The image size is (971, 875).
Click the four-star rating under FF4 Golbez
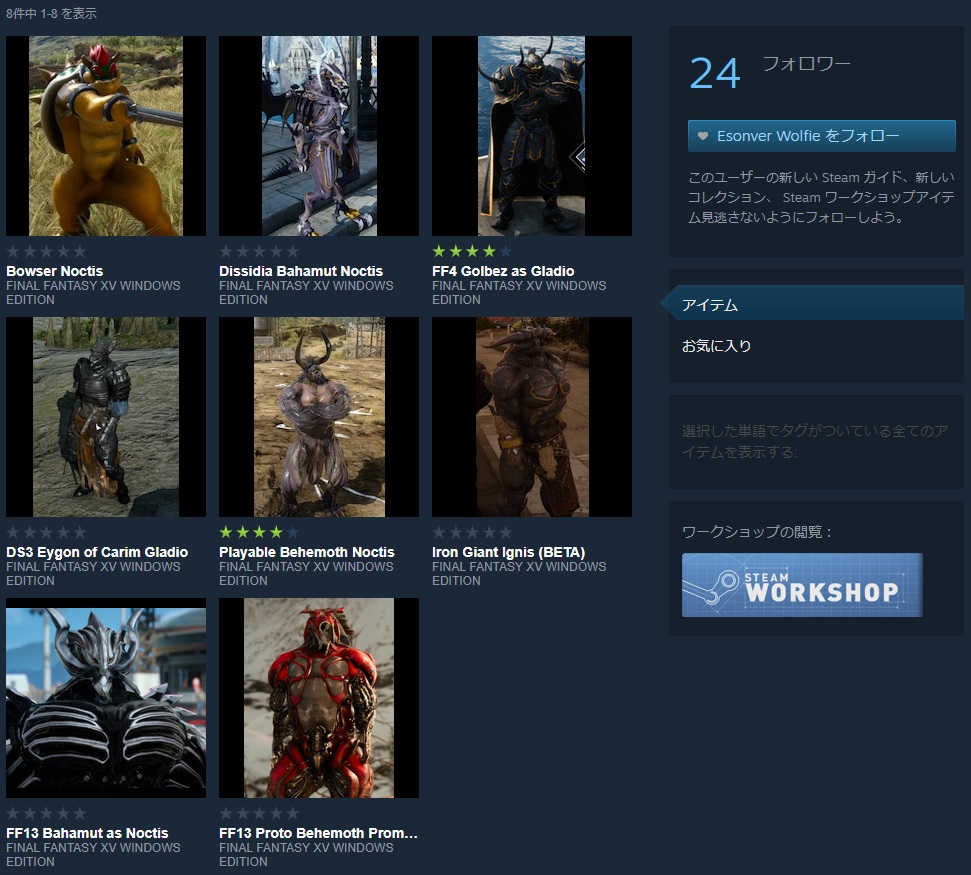coord(472,251)
